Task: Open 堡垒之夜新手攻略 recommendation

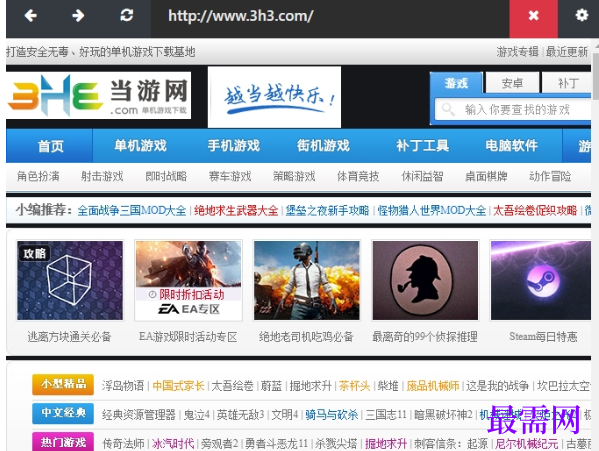Action: (327, 210)
